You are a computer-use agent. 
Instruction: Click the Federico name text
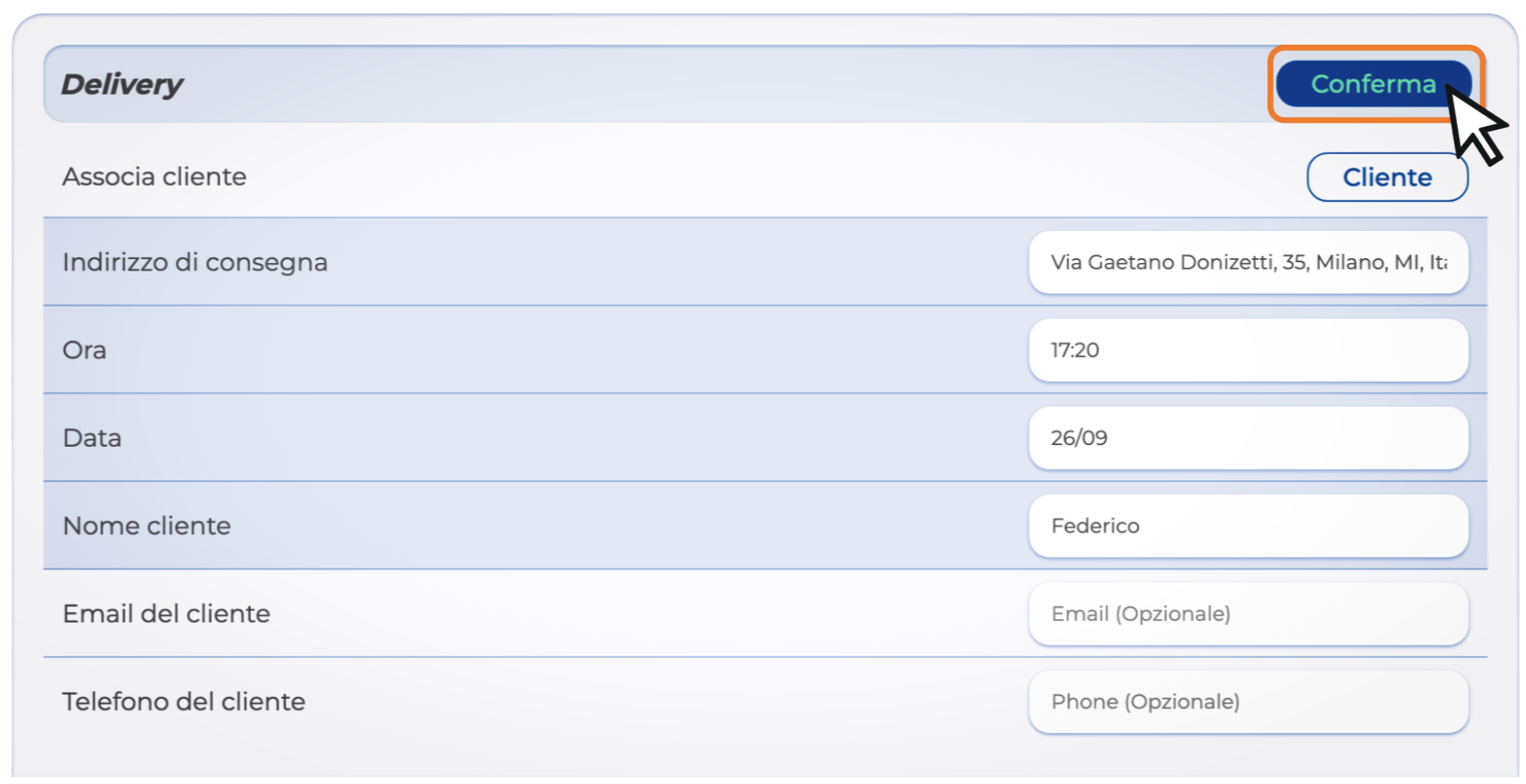click(x=1095, y=526)
